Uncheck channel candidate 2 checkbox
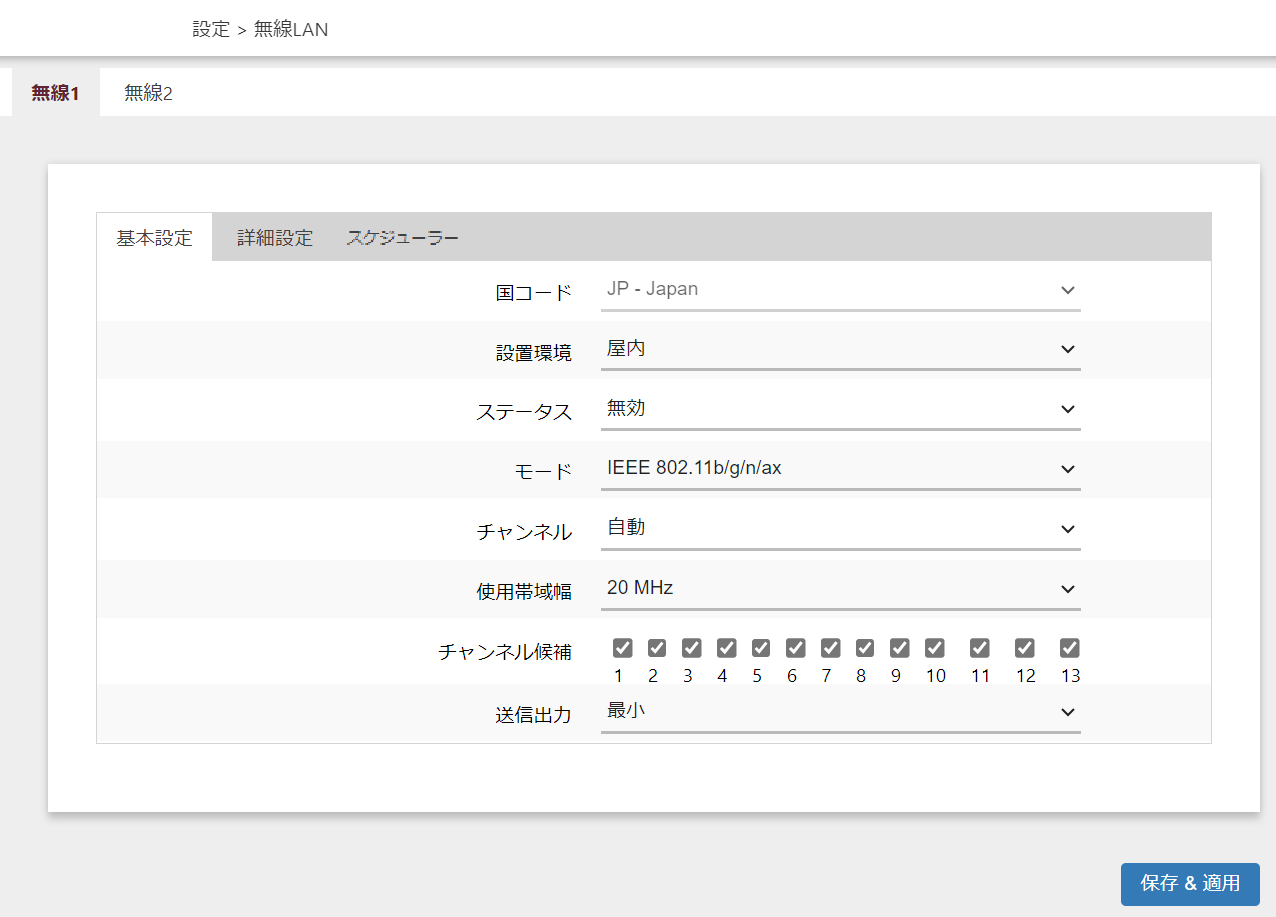 pyautogui.click(x=657, y=648)
